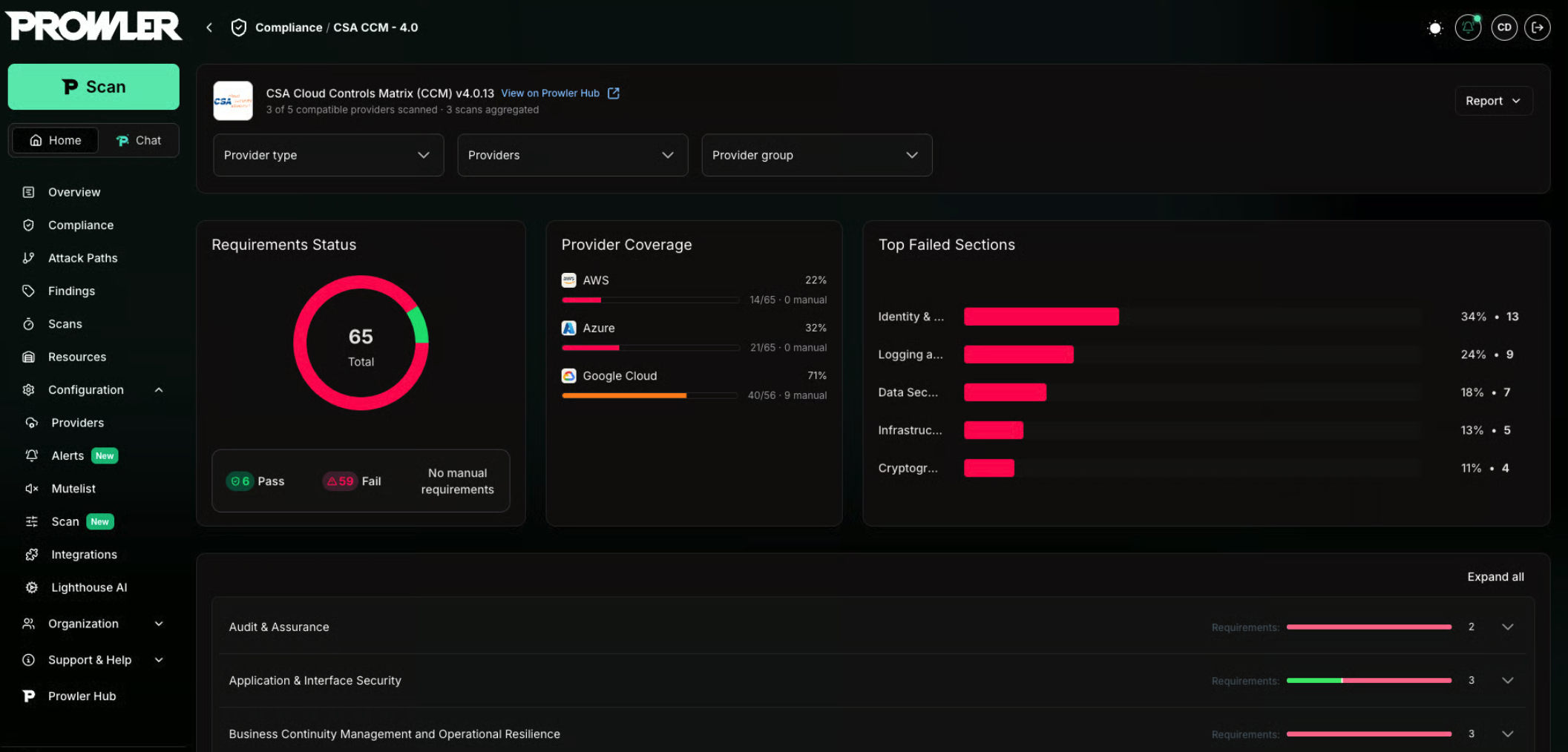Click the sign out icon
The image size is (1568, 752).
pyautogui.click(x=1538, y=27)
